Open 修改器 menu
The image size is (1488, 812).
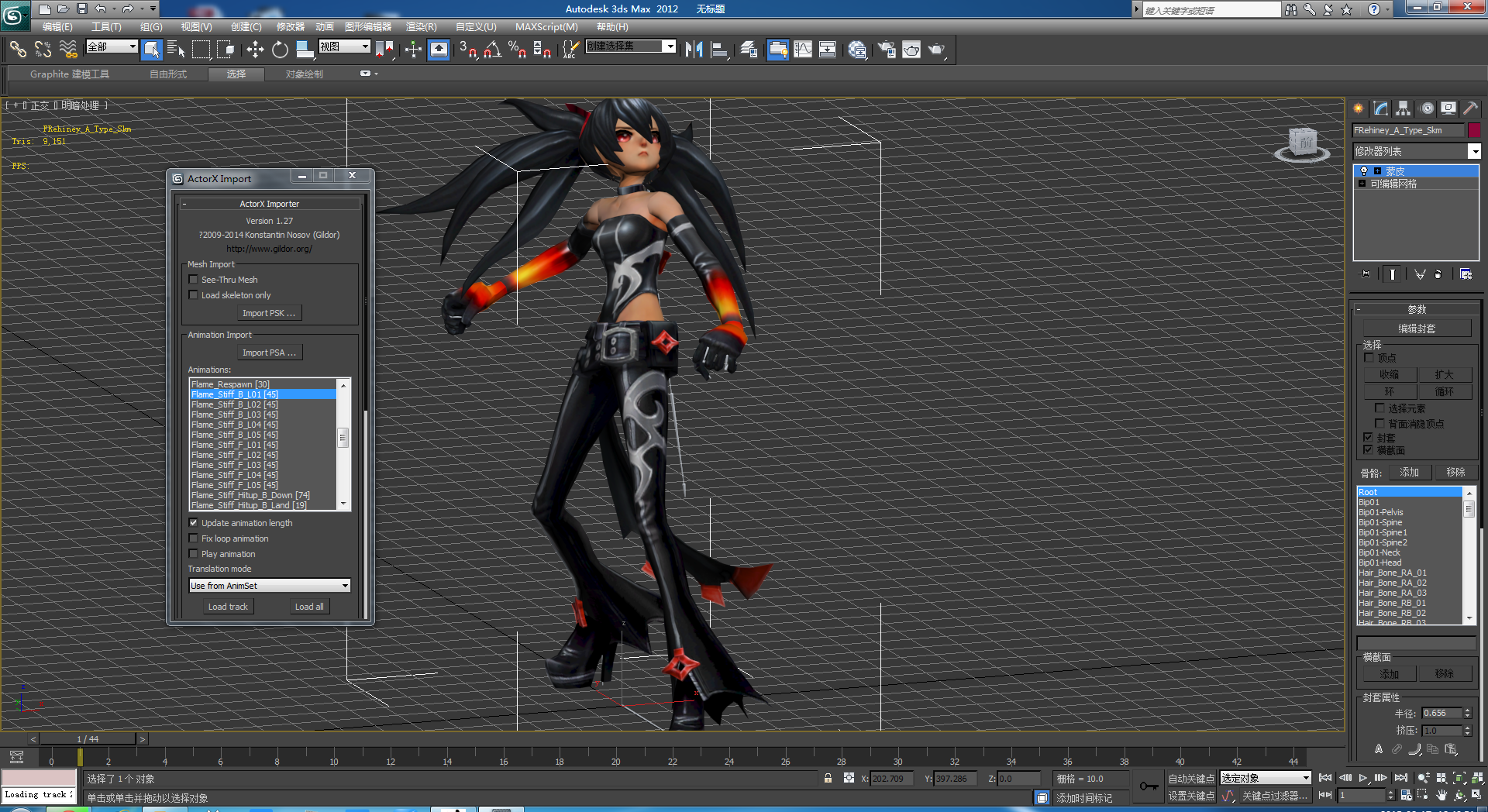click(x=291, y=27)
